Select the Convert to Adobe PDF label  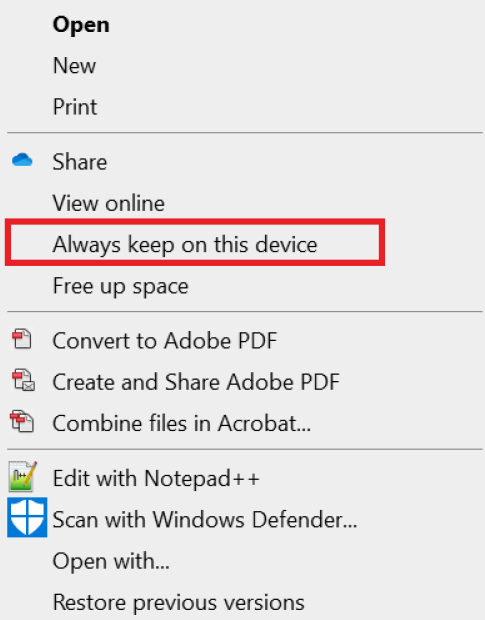pos(165,341)
